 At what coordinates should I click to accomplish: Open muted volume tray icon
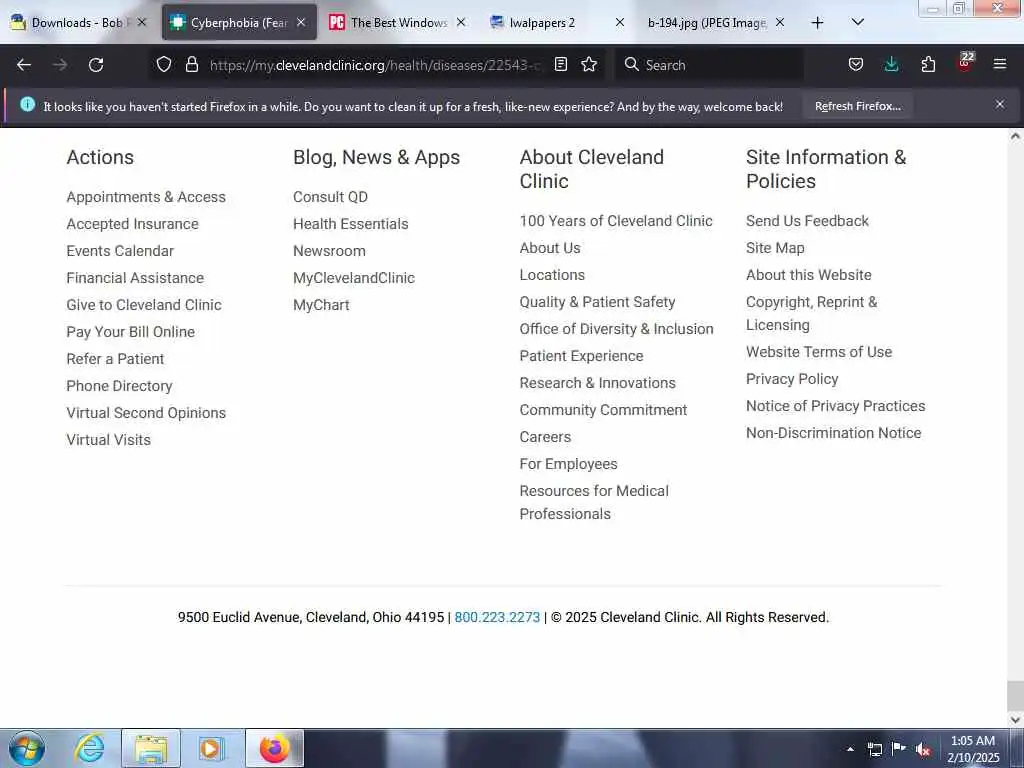pos(923,749)
